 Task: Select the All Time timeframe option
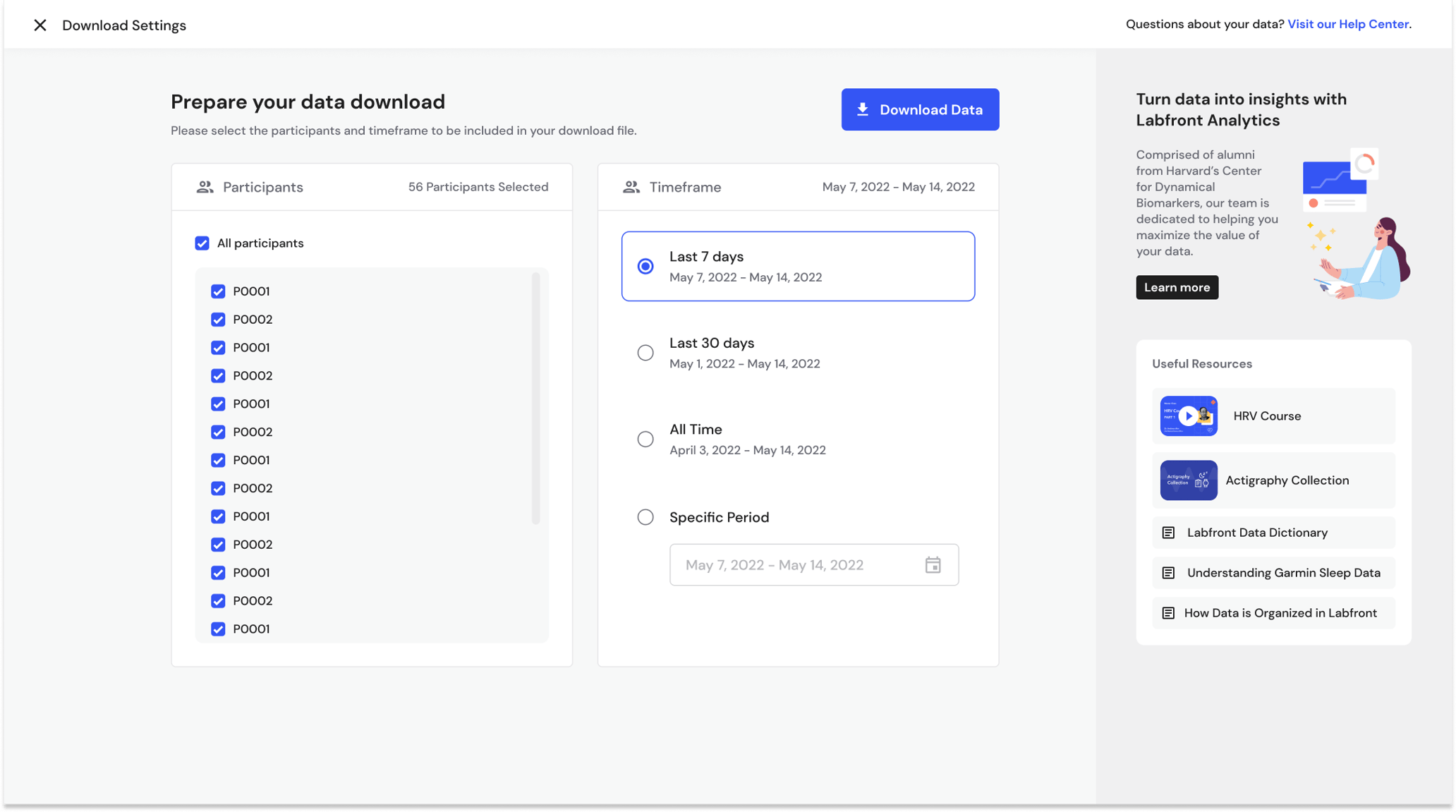[x=645, y=439]
